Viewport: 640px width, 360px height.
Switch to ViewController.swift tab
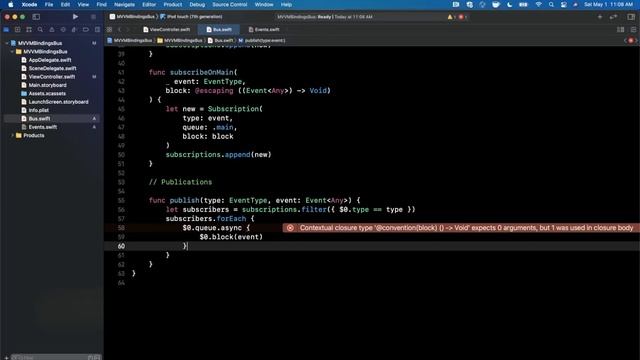(167, 29)
